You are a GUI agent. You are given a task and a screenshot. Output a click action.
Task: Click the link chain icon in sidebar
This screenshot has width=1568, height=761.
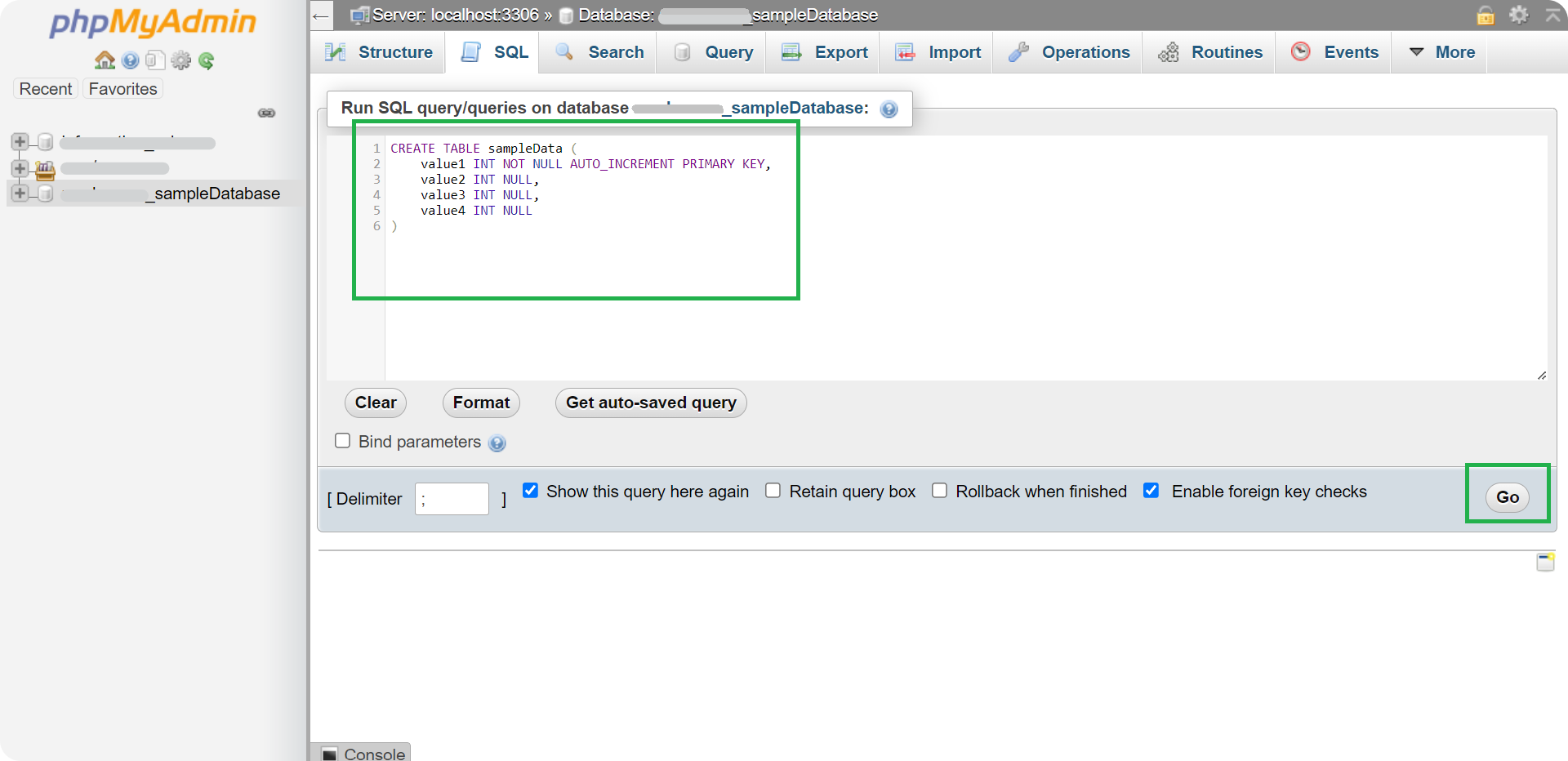266,113
